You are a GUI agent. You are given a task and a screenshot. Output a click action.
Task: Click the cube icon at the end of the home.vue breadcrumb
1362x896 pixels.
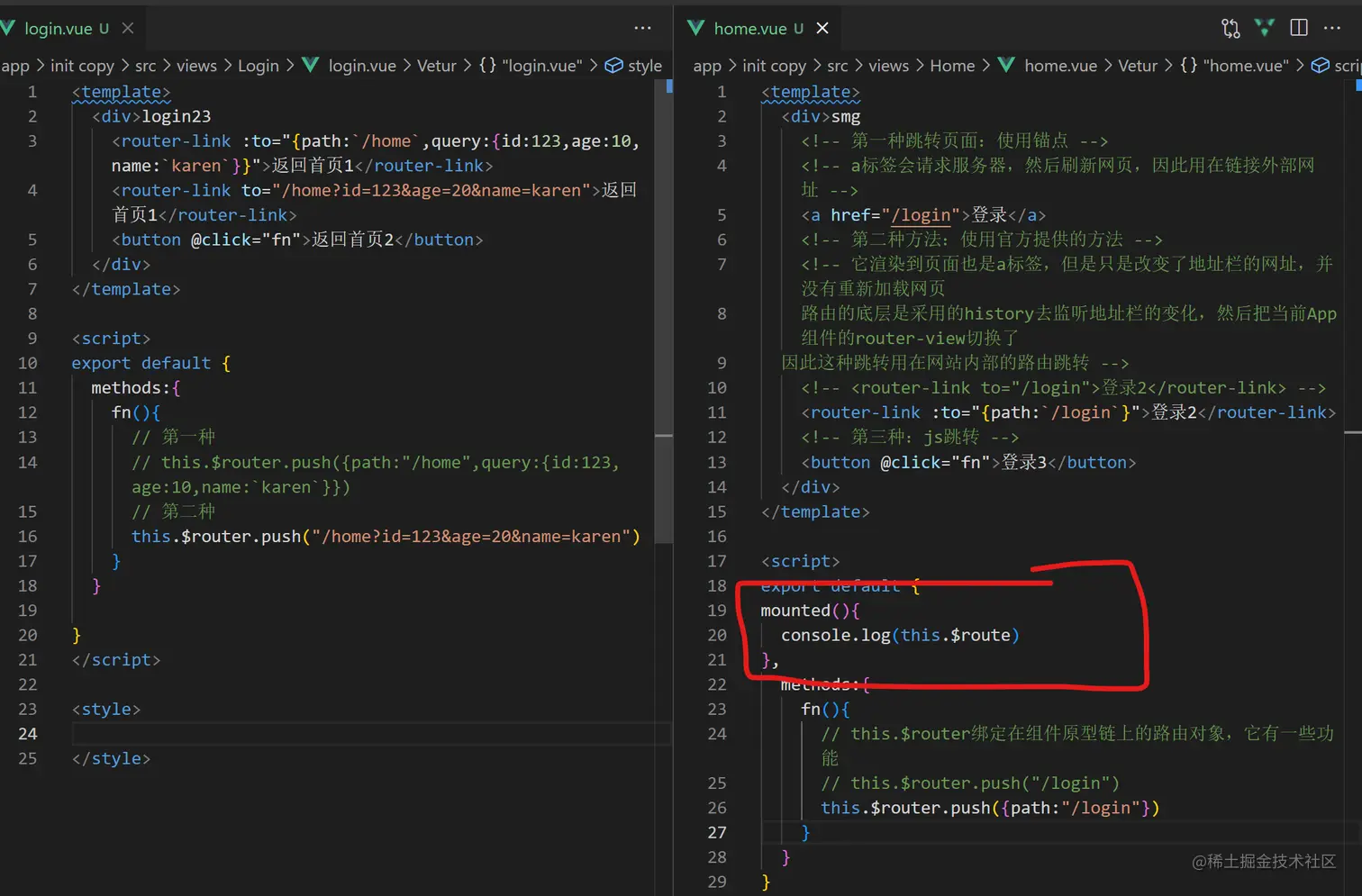[x=1320, y=65]
